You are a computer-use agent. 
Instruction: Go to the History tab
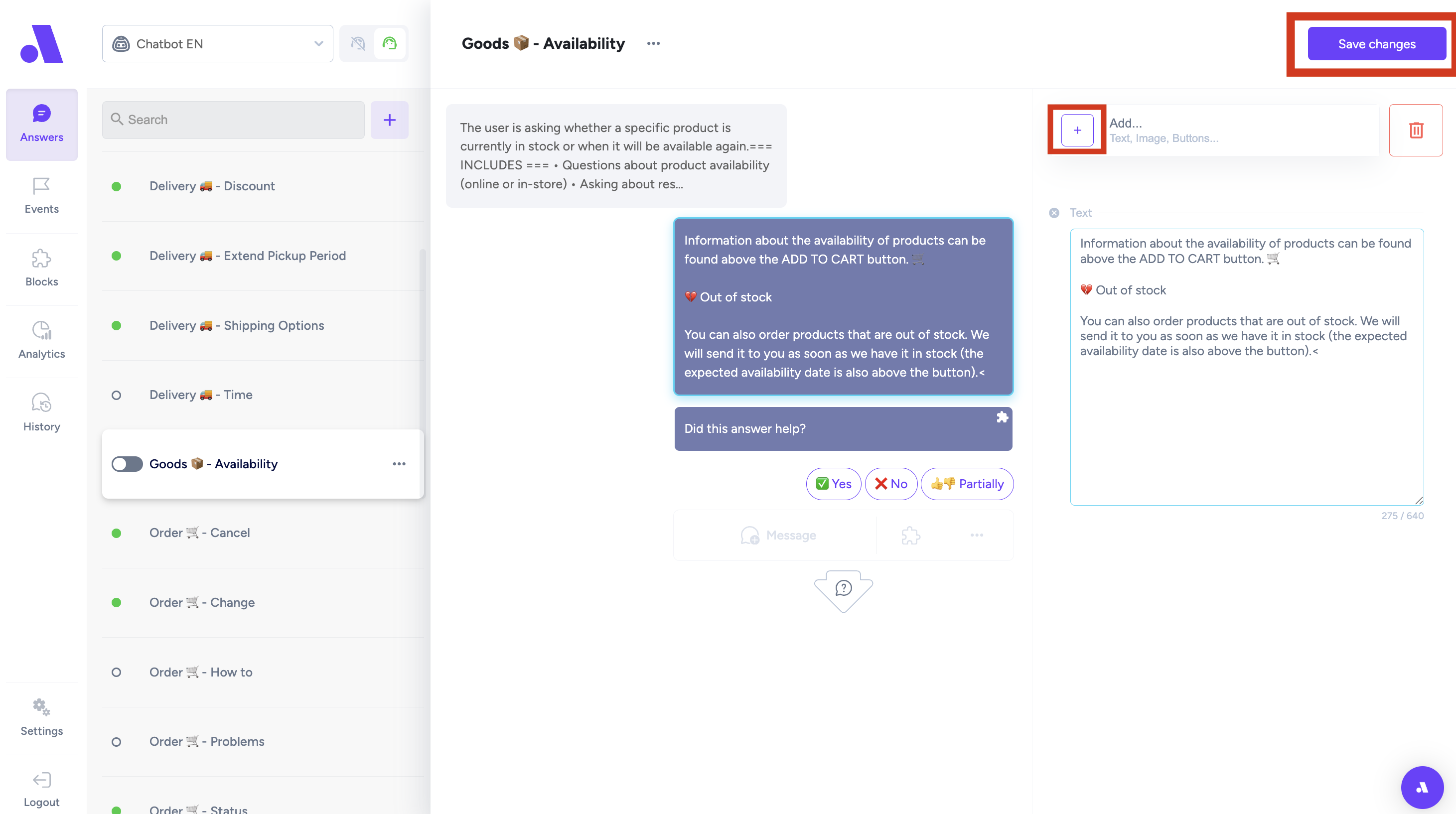41,412
